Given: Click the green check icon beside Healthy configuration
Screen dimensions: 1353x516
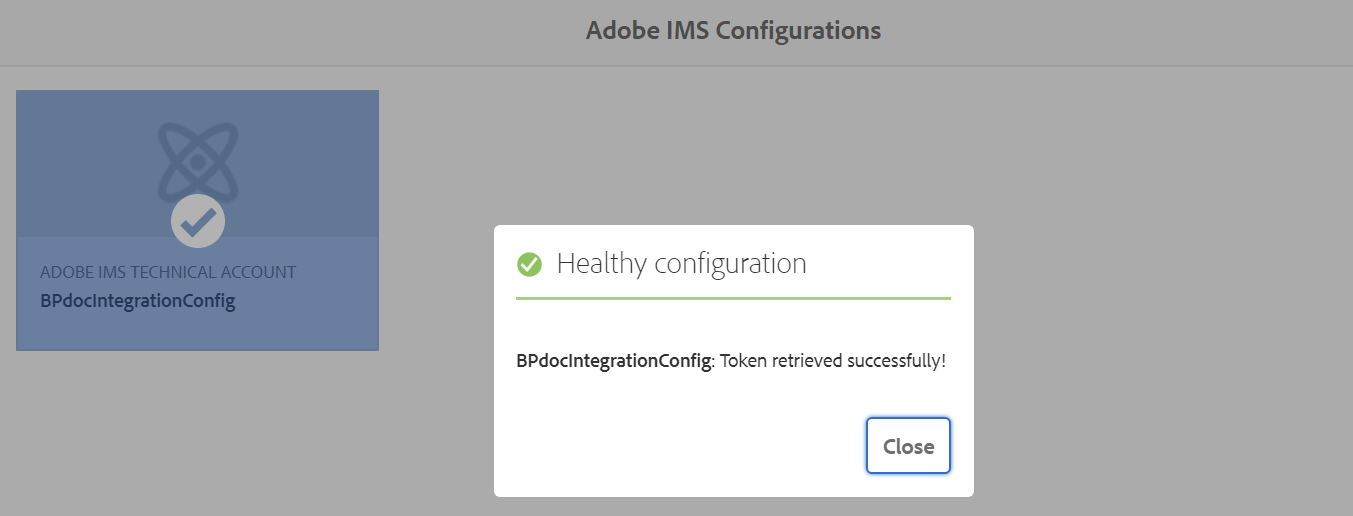Looking at the screenshot, I should 529,264.
